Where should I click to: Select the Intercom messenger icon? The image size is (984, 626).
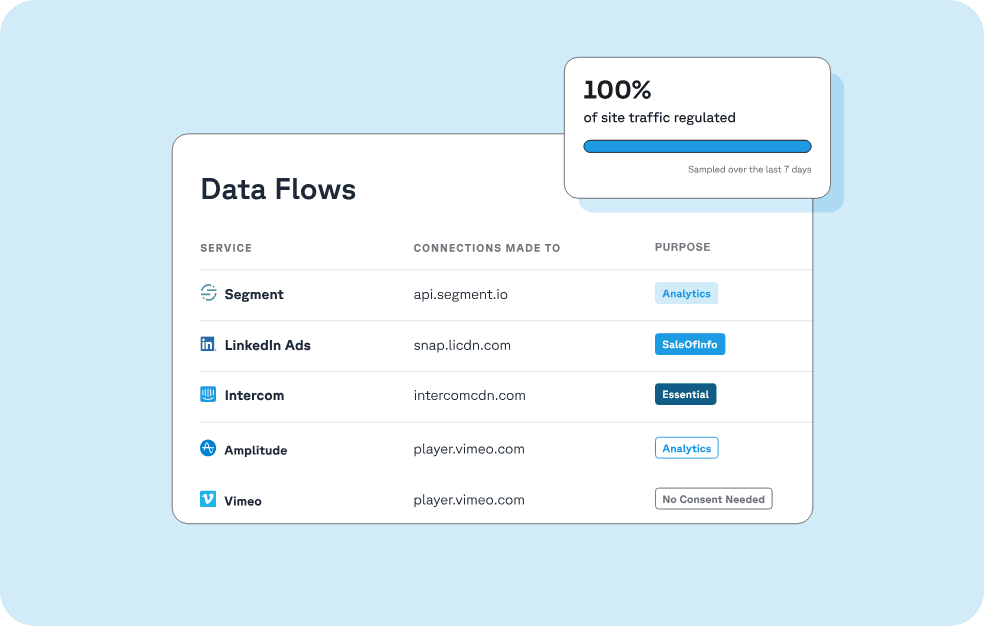[x=207, y=394]
